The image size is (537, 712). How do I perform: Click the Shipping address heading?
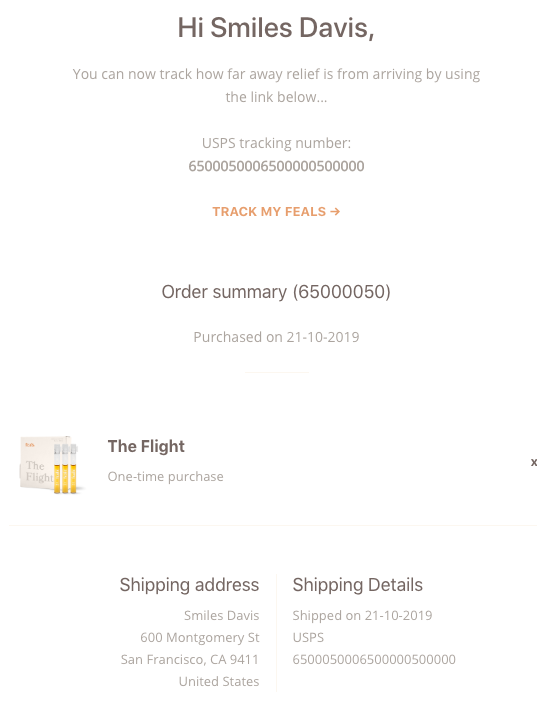click(189, 585)
